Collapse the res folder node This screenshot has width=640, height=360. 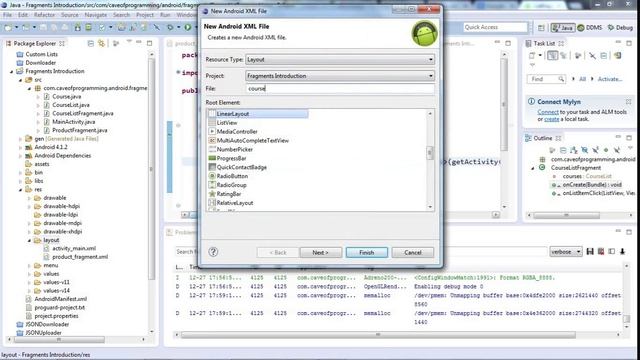tap(20, 190)
